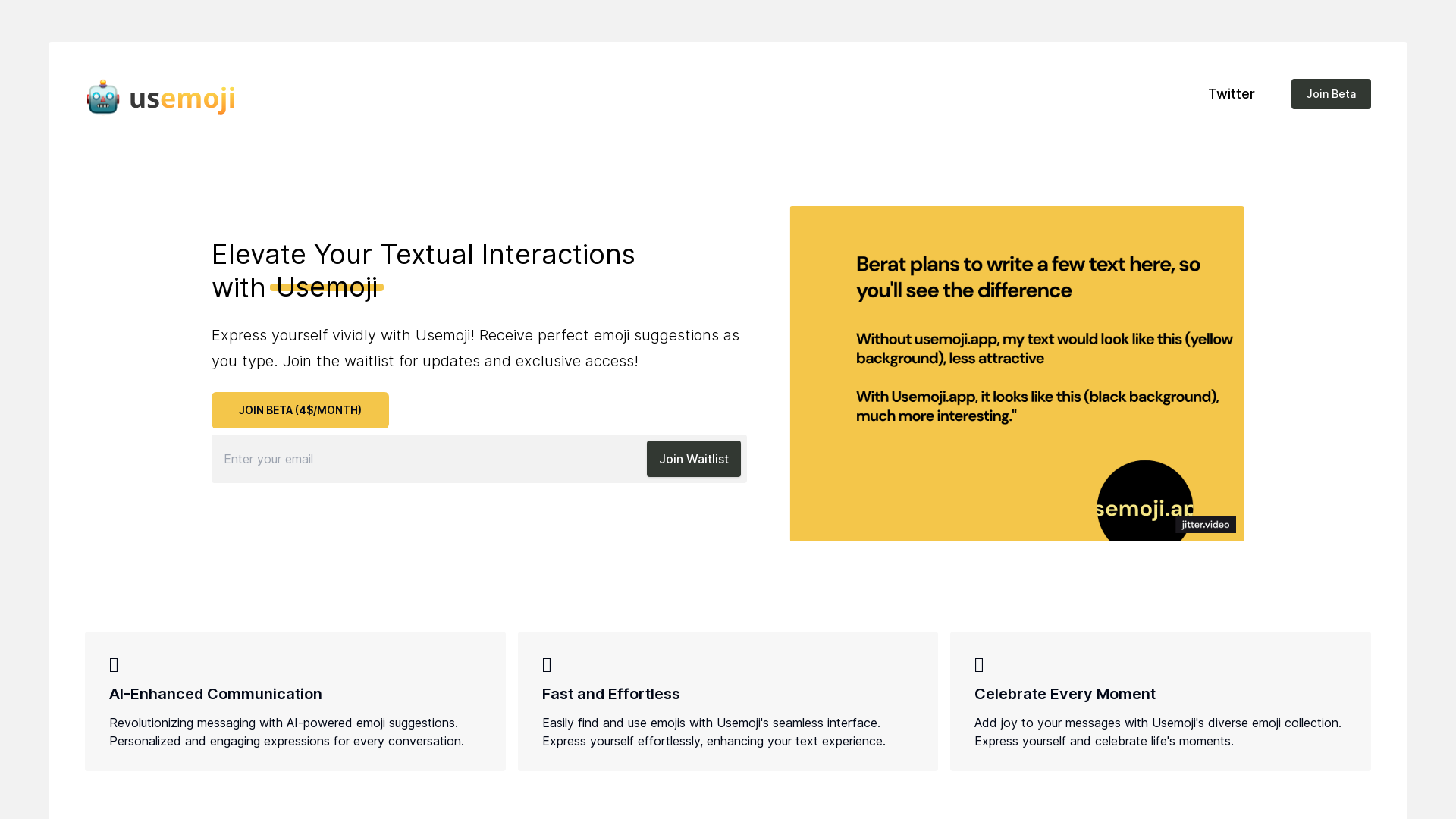Click the Fast and Effortless card icon
Image resolution: width=1456 pixels, height=819 pixels.
(x=547, y=665)
